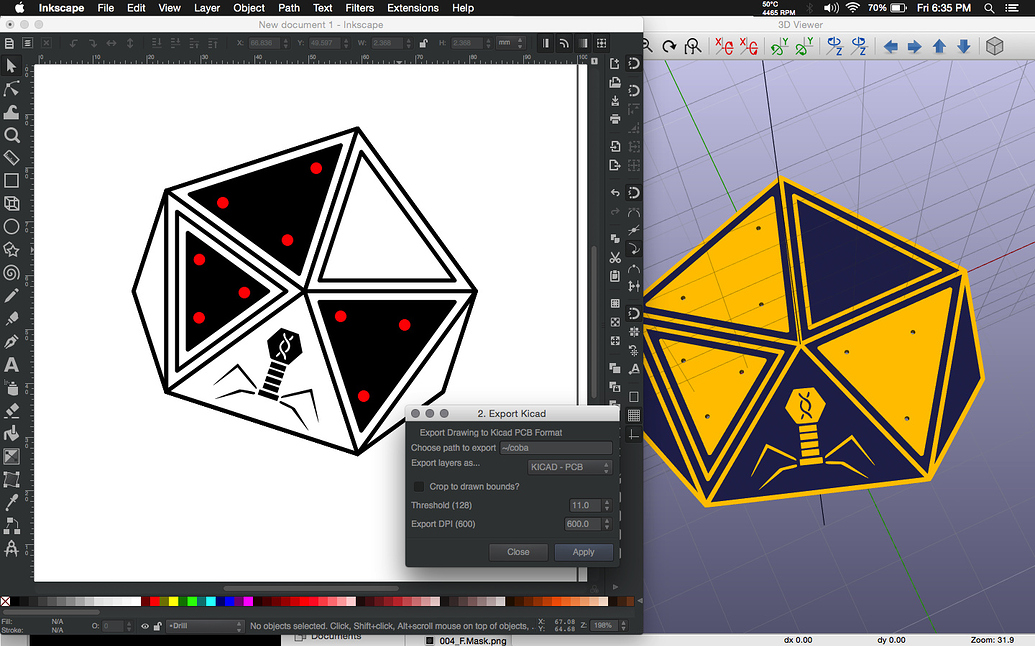Click the Undo icon in commands bar
1035x646 pixels.
point(615,193)
